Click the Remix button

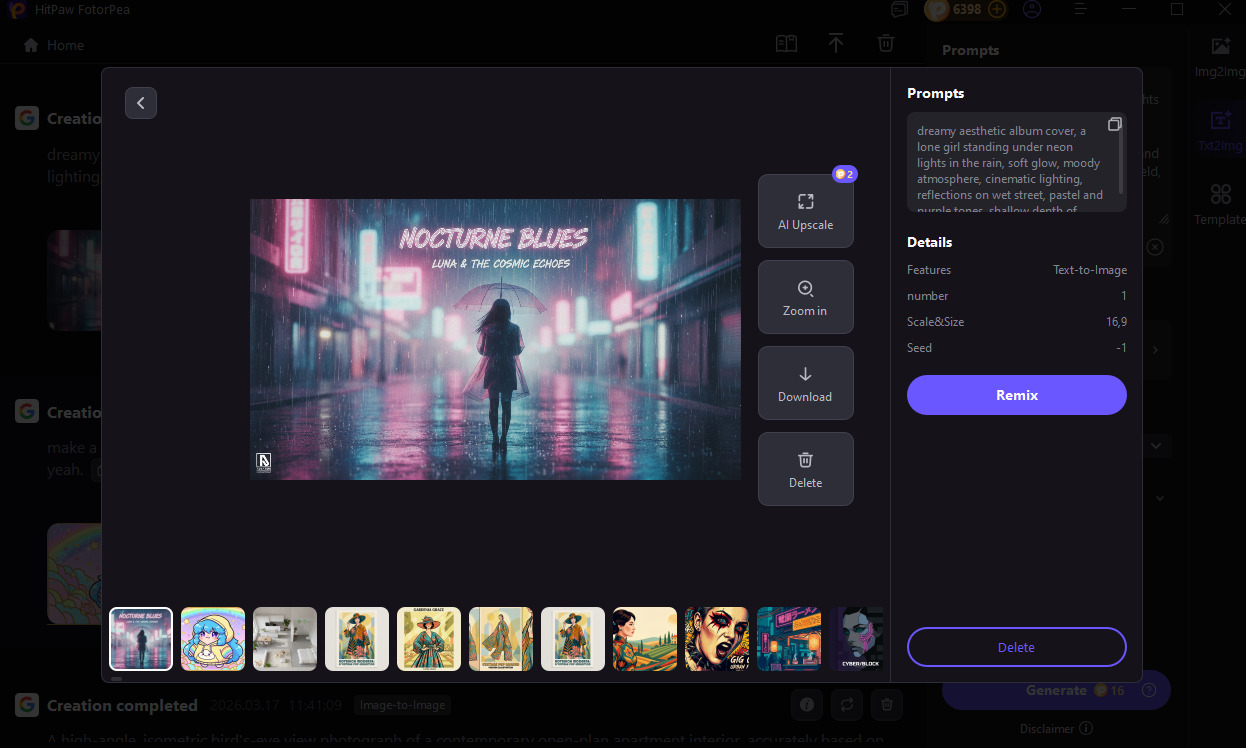point(1016,395)
